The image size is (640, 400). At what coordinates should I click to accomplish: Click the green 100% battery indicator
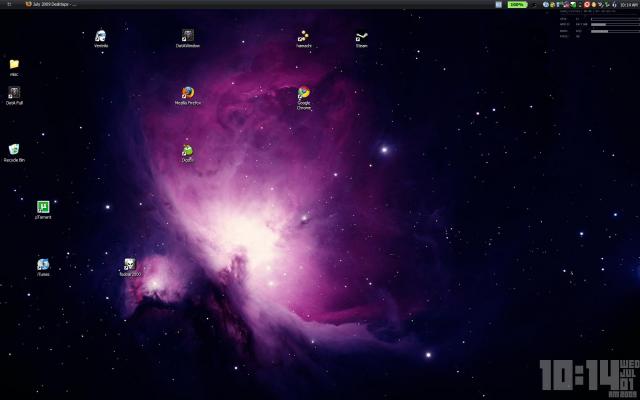pyautogui.click(x=517, y=4)
